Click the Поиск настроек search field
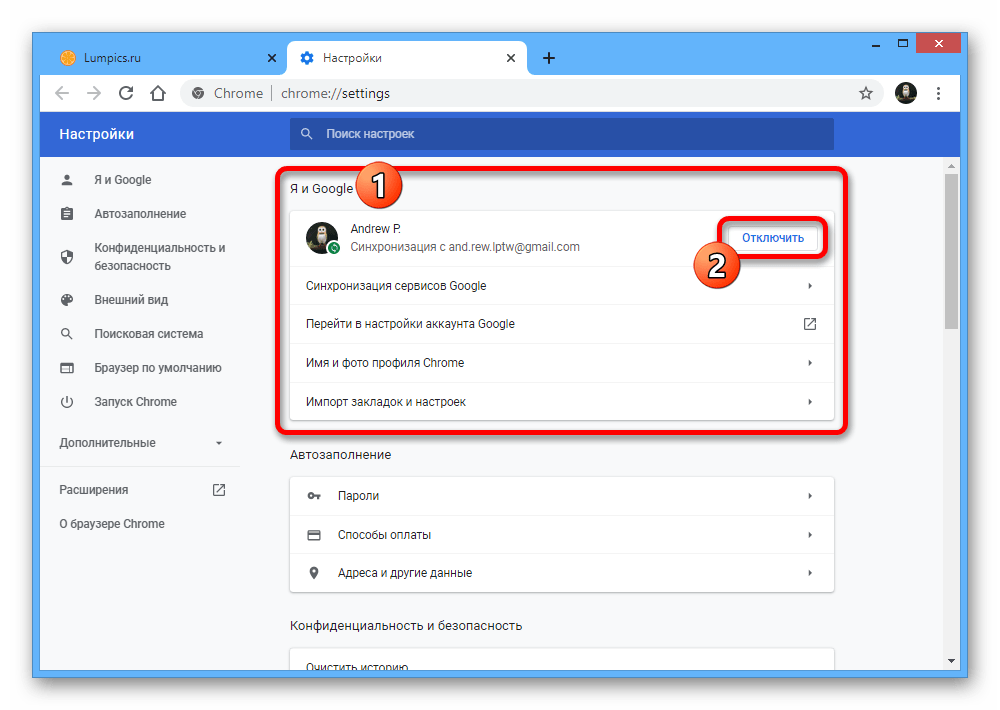 tap(561, 133)
